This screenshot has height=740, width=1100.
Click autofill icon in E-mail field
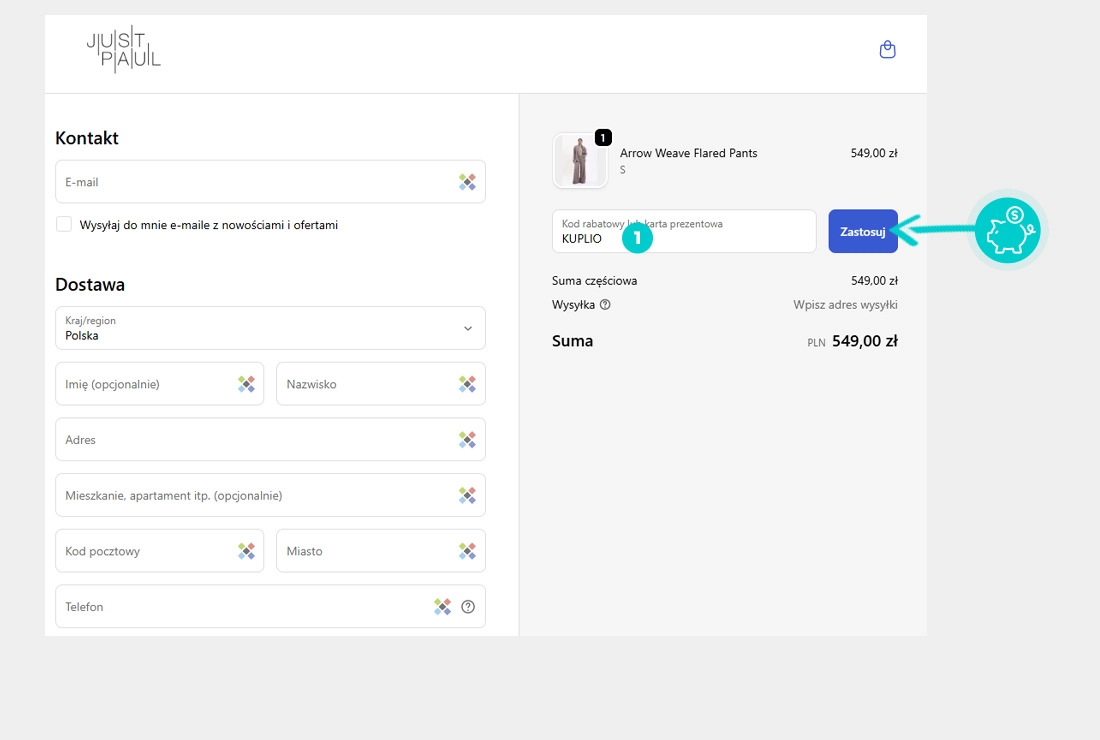click(x=467, y=182)
